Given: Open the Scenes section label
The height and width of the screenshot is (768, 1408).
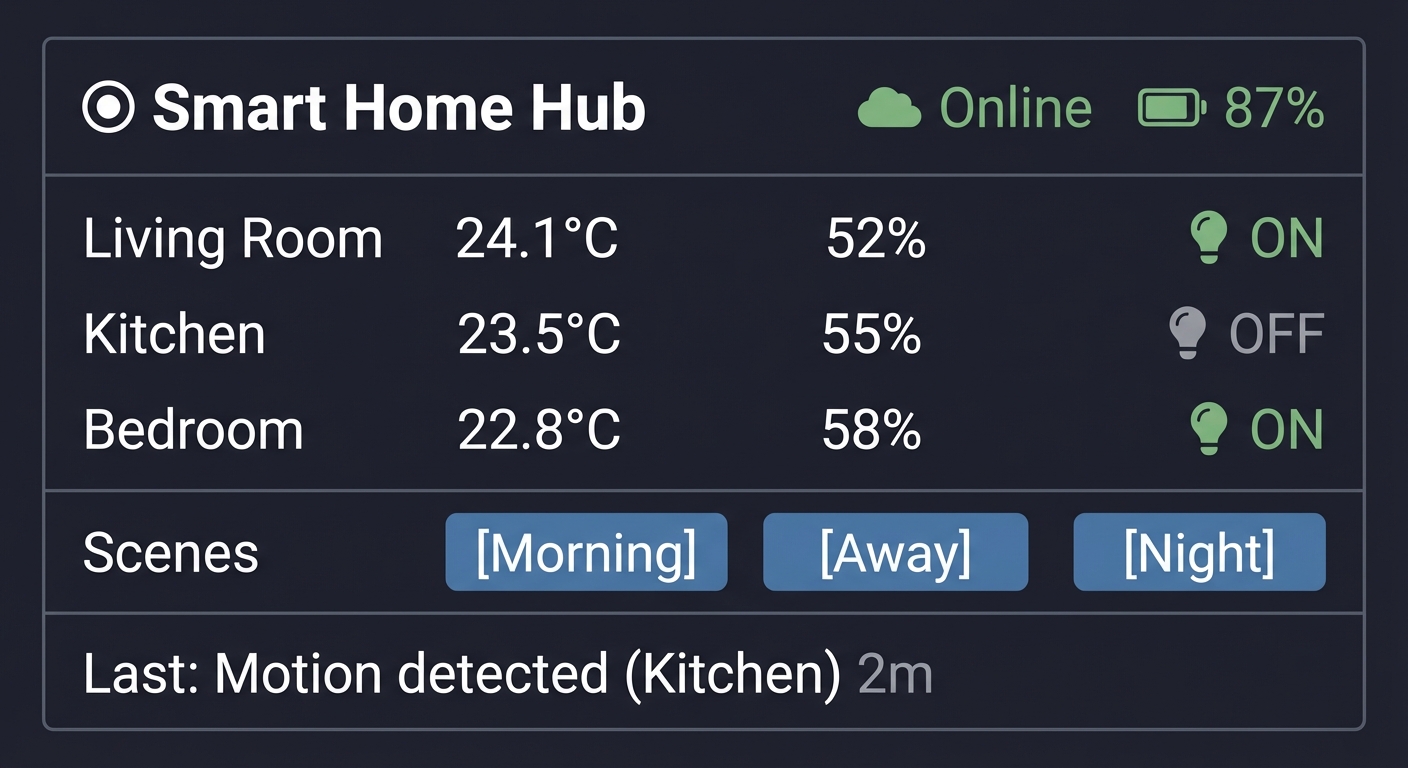Looking at the screenshot, I should point(170,551).
